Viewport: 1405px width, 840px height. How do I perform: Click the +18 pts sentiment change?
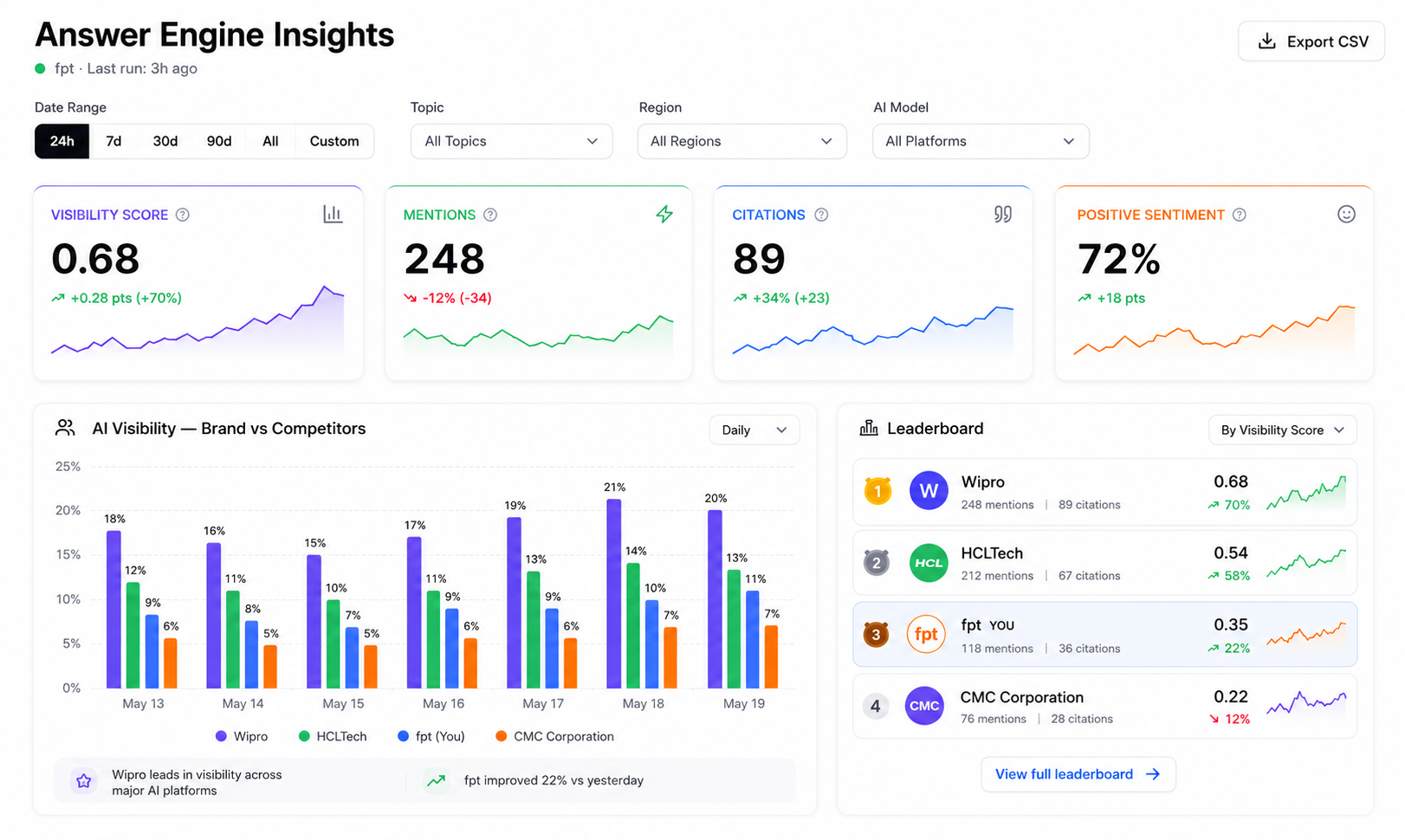1111,298
